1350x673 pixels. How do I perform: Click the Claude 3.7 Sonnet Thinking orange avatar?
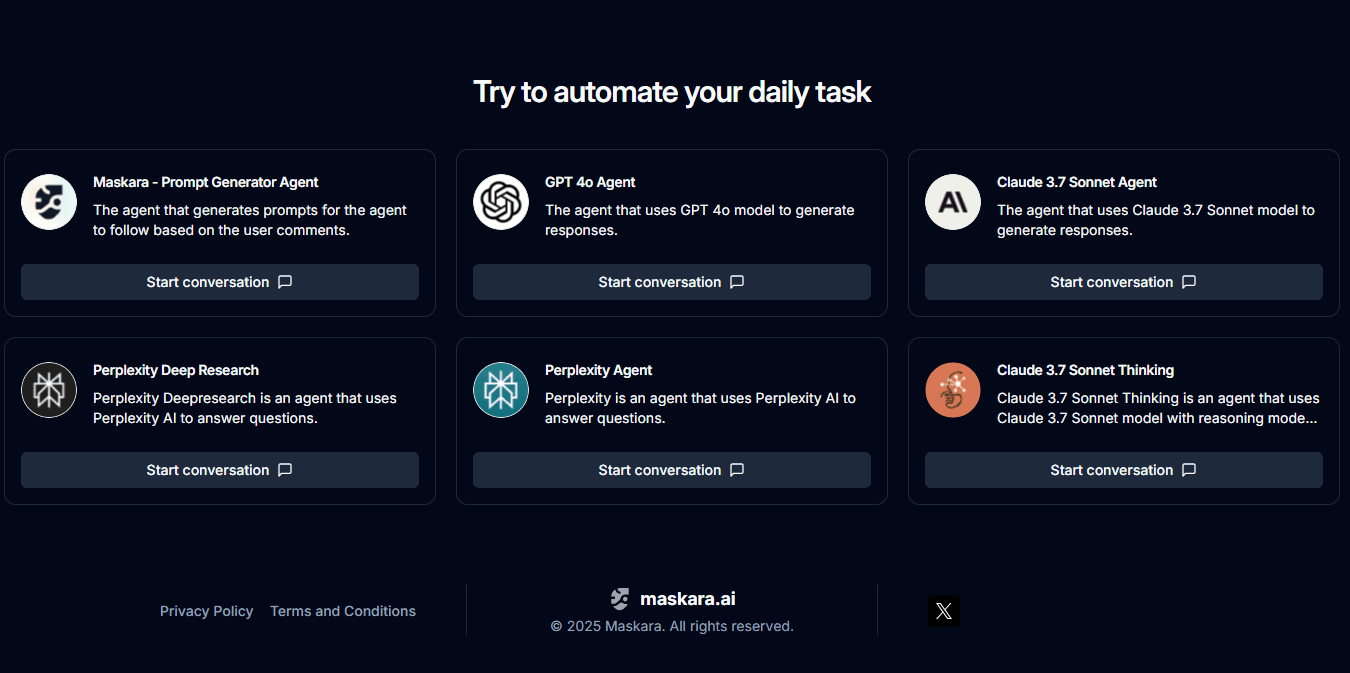953,390
